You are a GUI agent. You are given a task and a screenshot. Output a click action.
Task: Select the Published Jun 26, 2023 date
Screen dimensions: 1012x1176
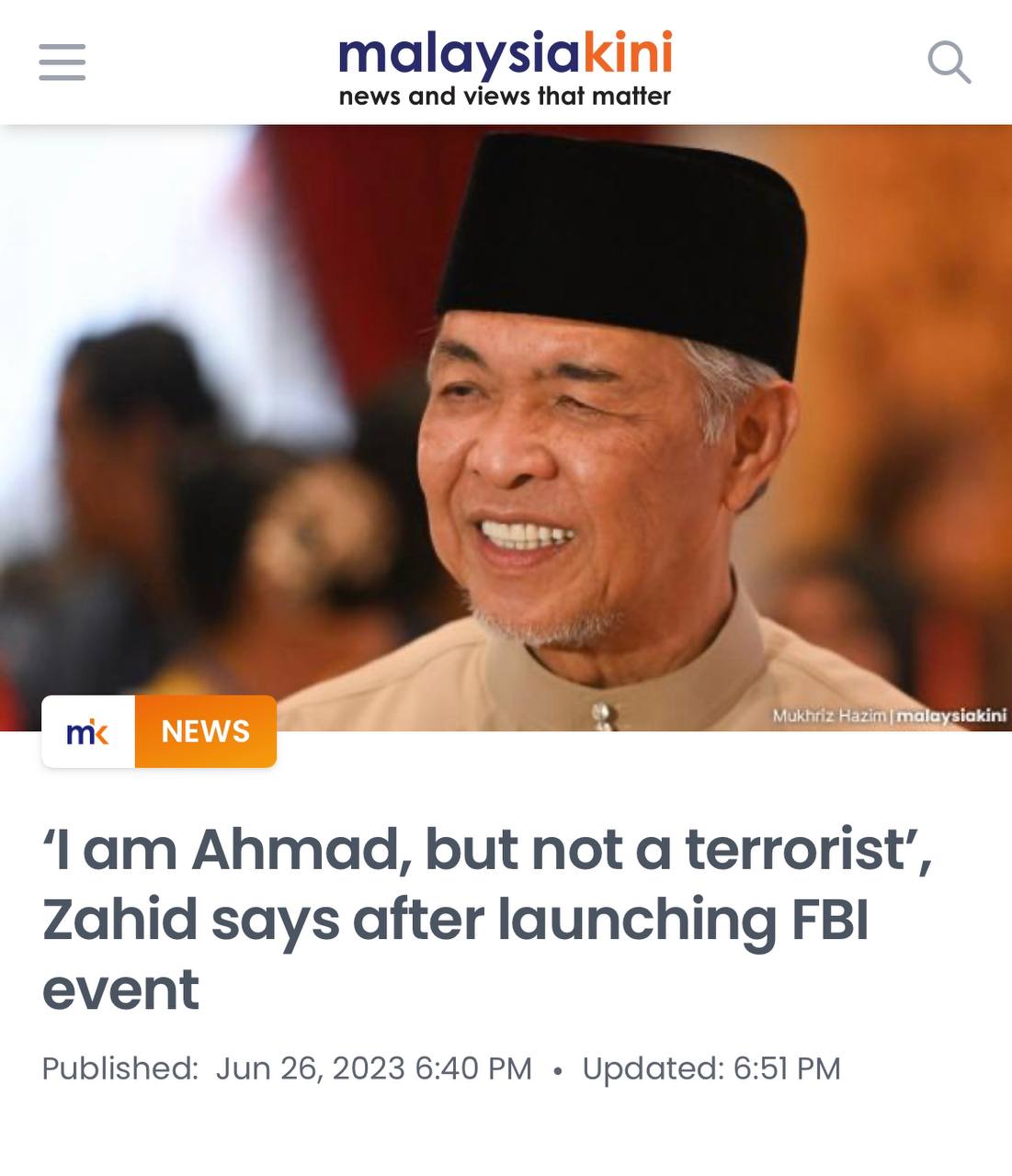287,1069
